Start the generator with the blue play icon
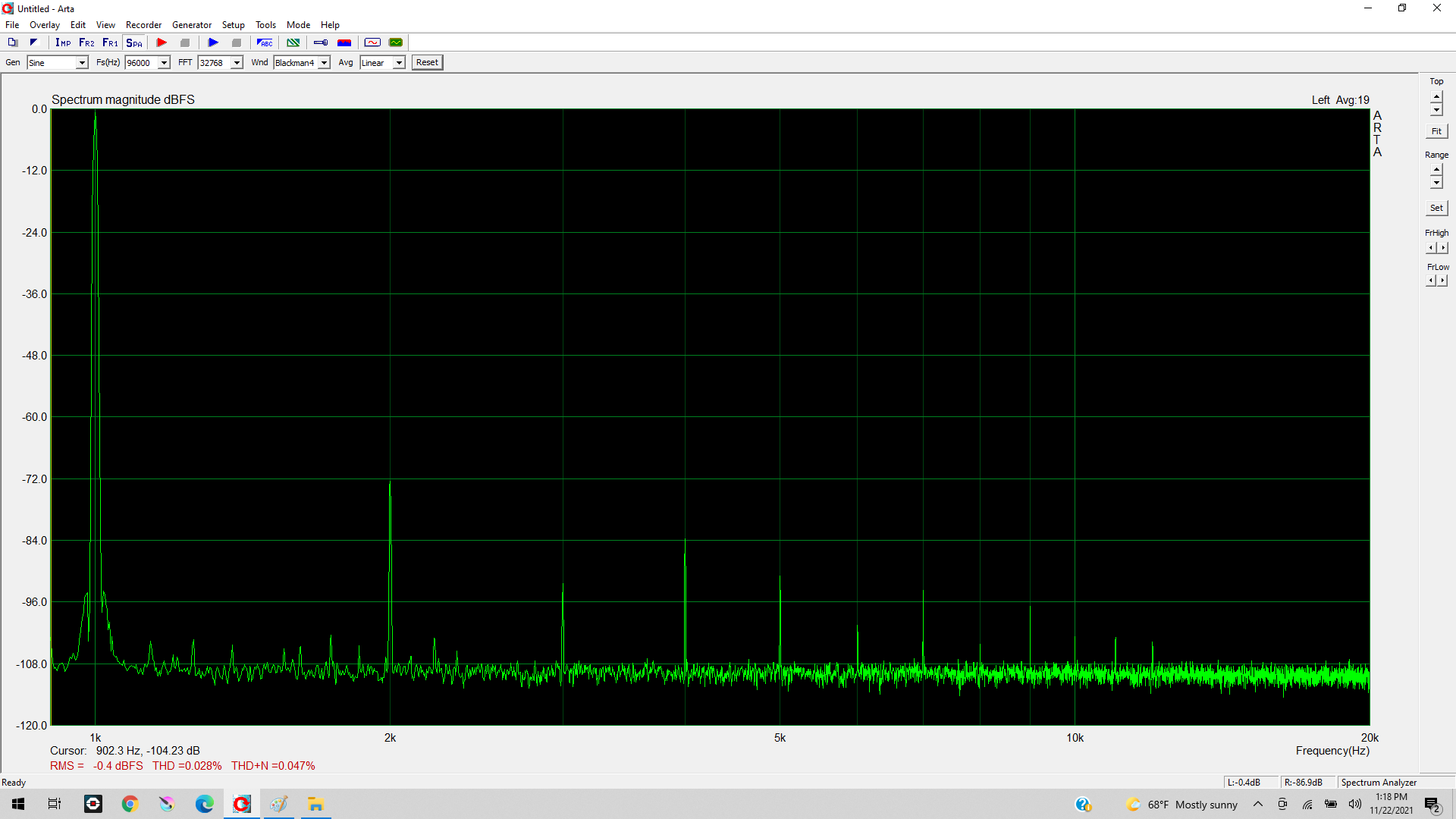This screenshot has height=819, width=1456. click(213, 42)
